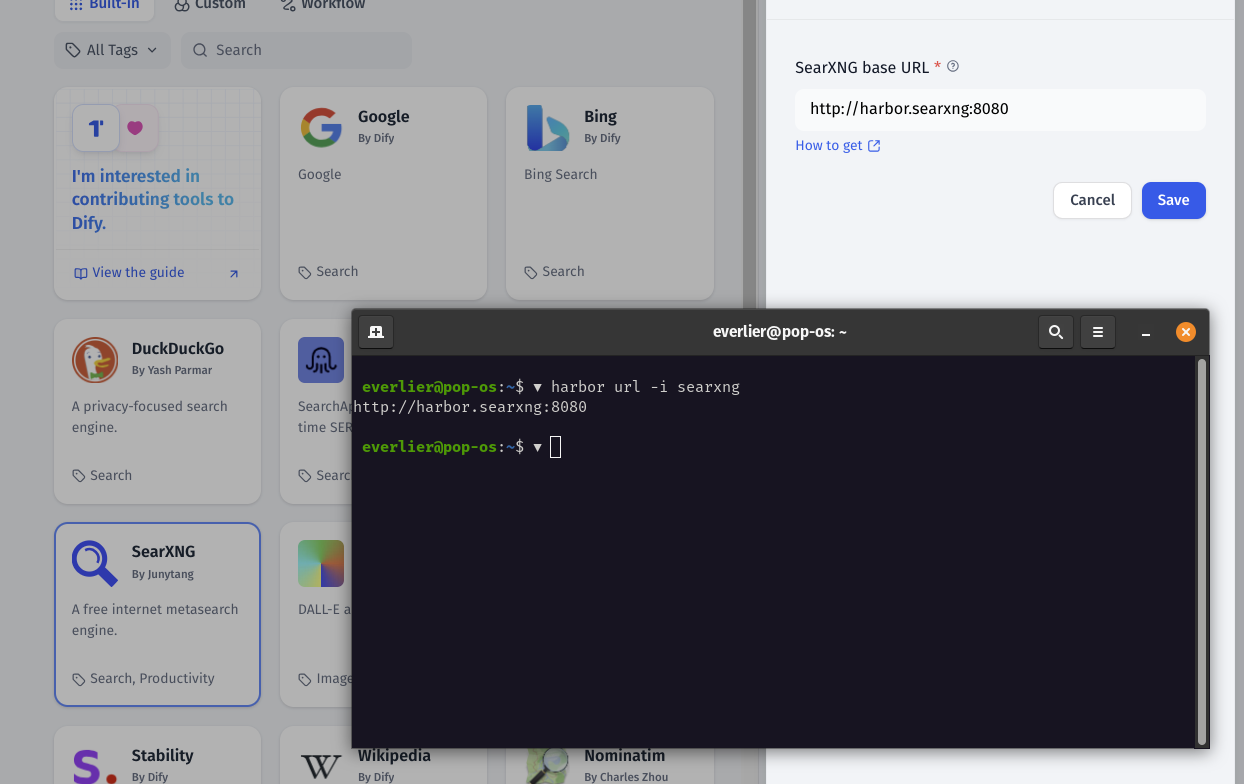Click the terminal vertical scrollbar
The image size is (1244, 784).
pos(1201,550)
